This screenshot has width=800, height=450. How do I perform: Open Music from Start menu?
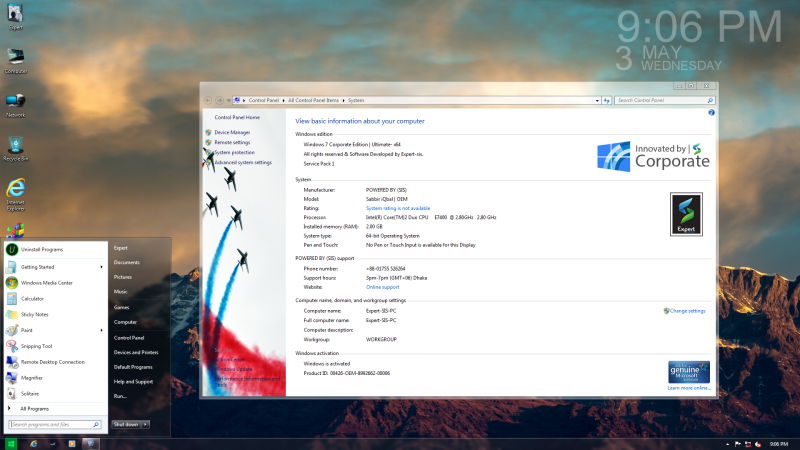tap(120, 292)
